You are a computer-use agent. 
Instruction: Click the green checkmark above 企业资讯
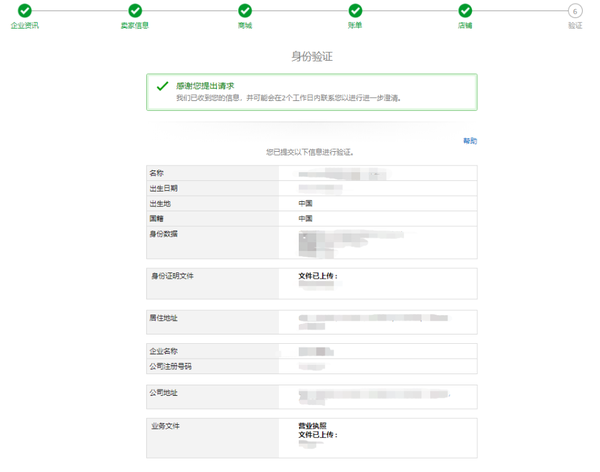pyautogui.click(x=25, y=11)
